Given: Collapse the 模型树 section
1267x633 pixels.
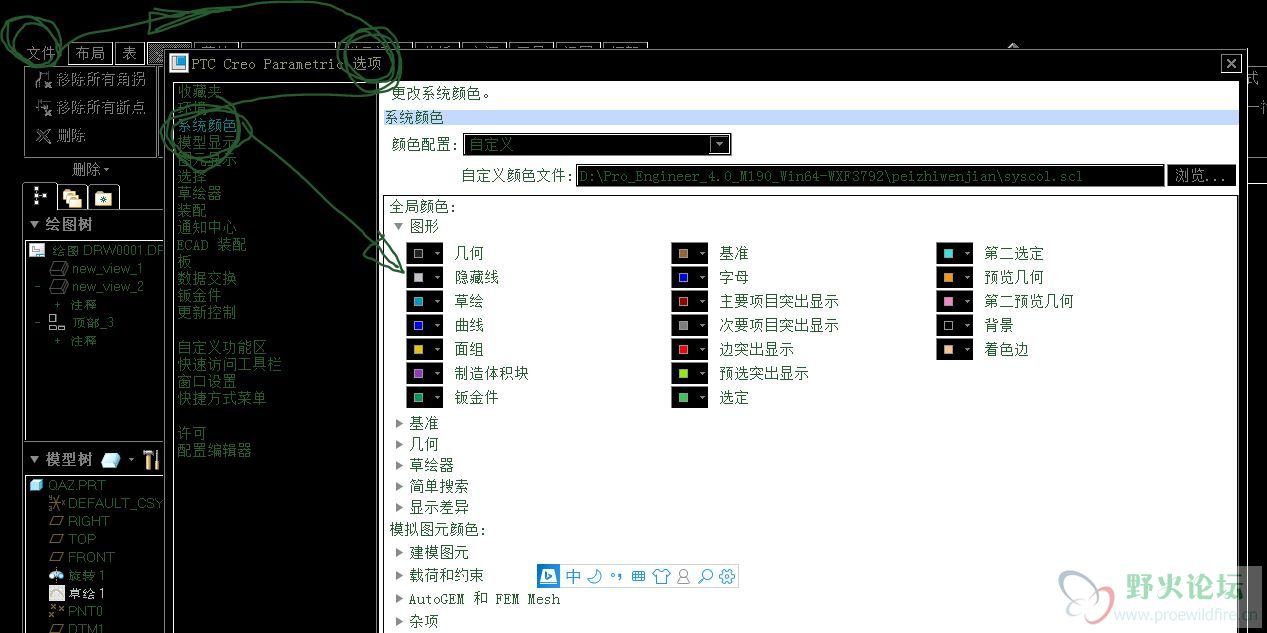Looking at the screenshot, I should [x=34, y=460].
